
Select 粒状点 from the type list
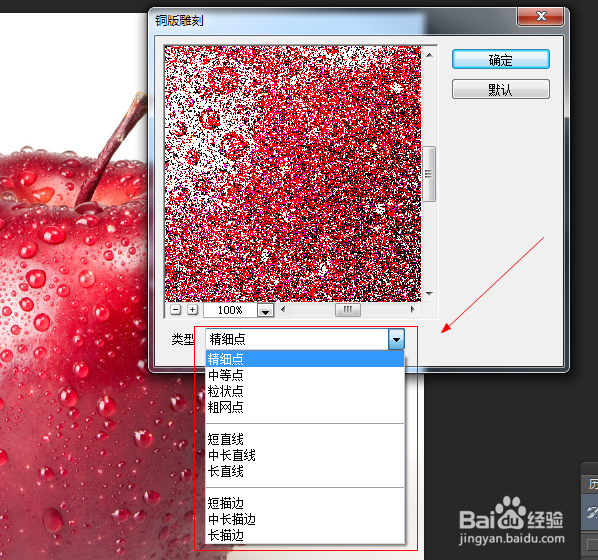[x=305, y=391]
